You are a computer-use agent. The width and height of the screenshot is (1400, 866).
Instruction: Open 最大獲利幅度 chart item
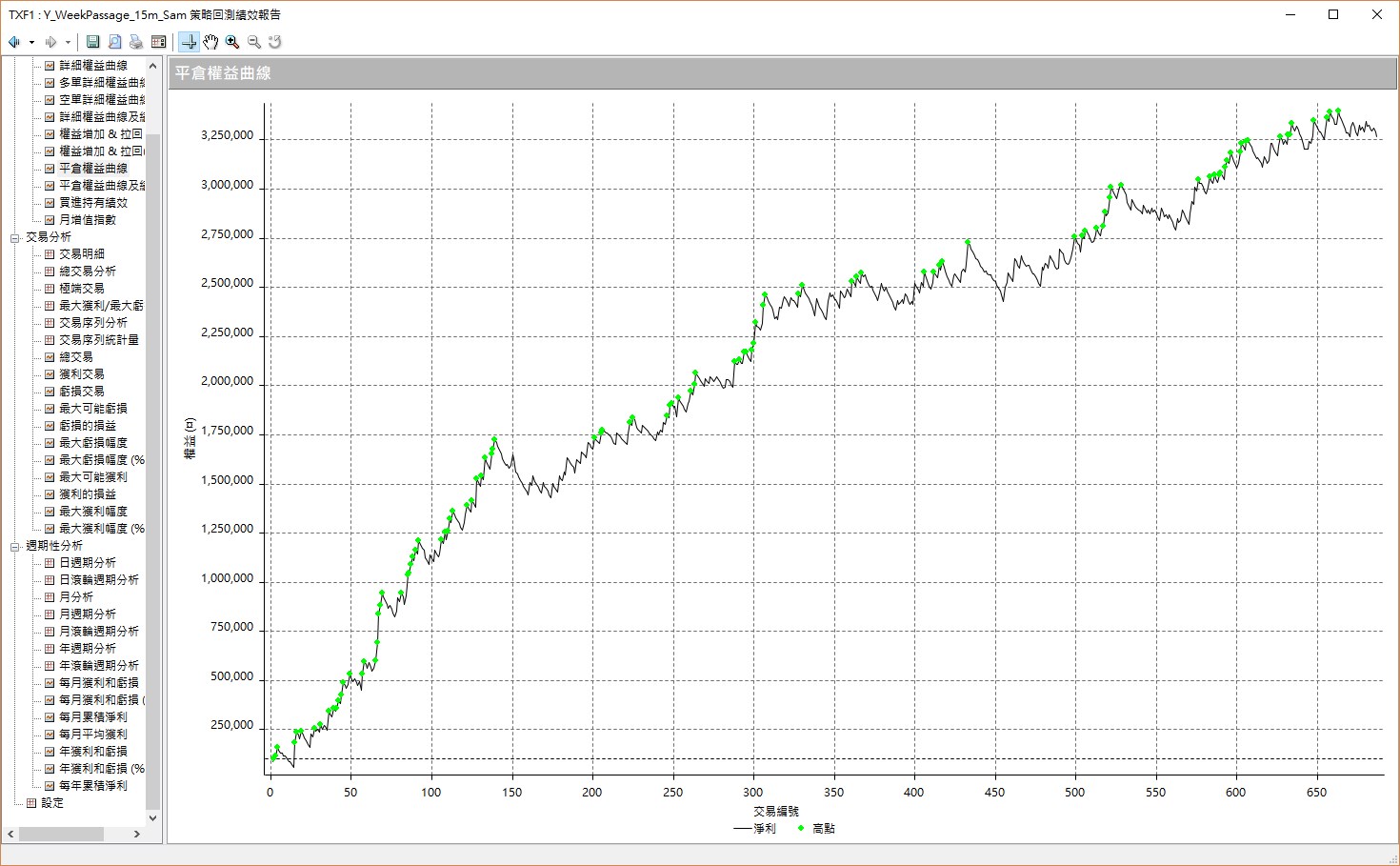pos(93,512)
